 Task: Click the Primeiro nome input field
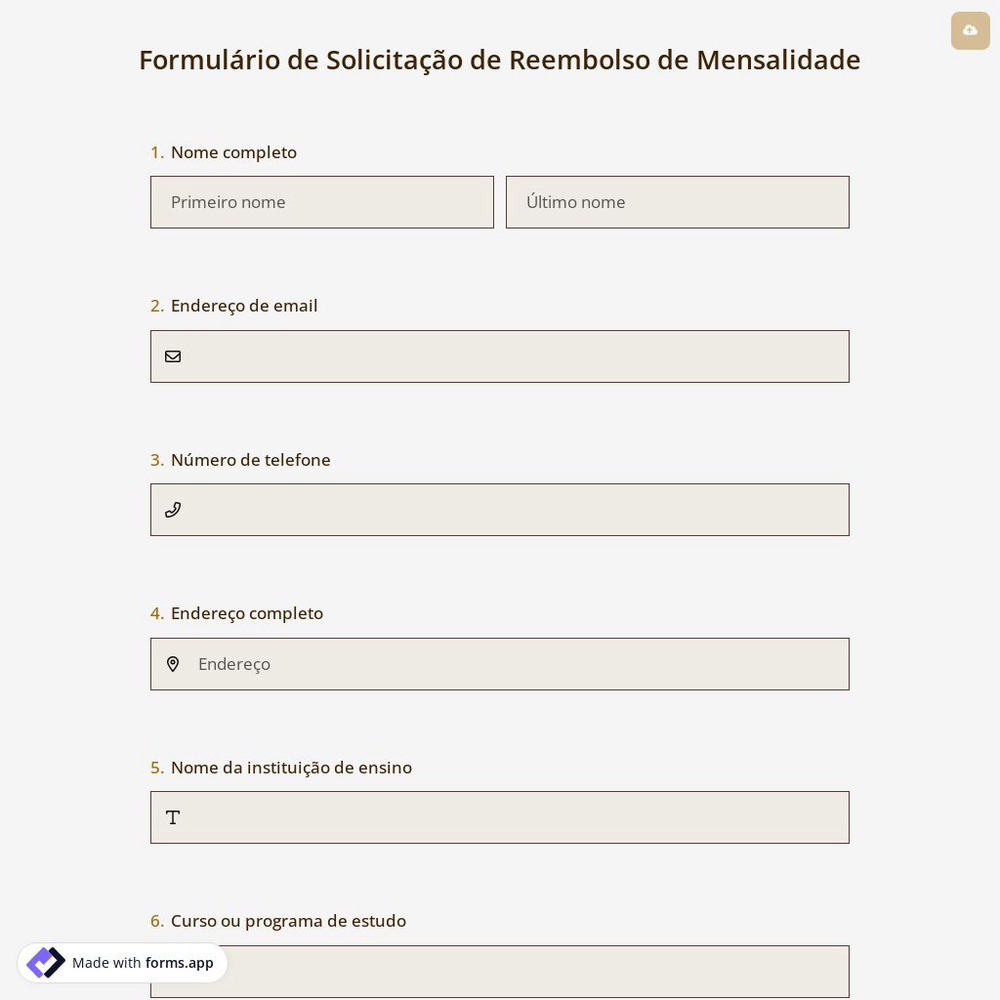pyautogui.click(x=322, y=202)
